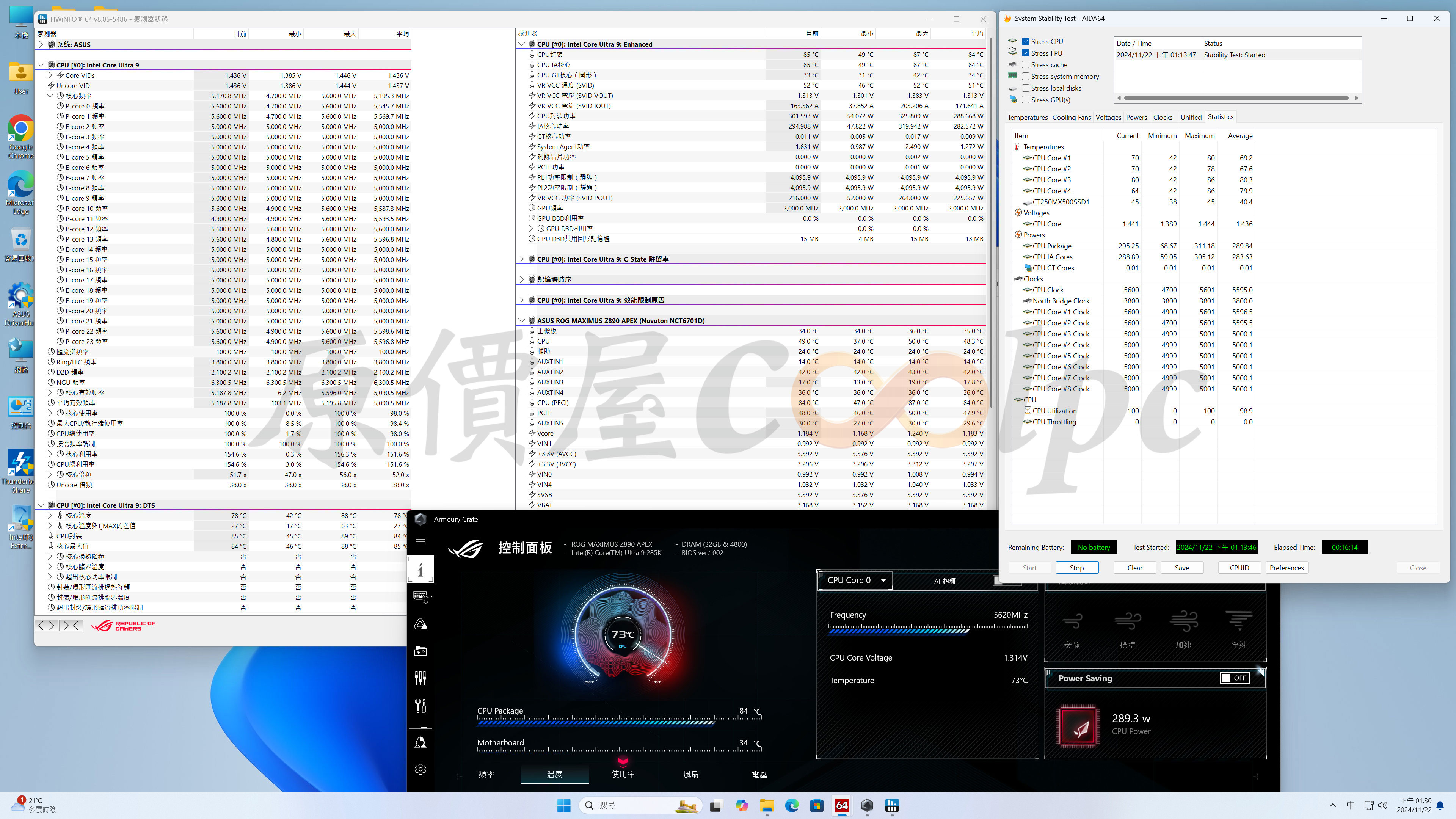Open AIDA64 Preferences
Image resolution: width=1456 pixels, height=819 pixels.
click(x=1287, y=568)
